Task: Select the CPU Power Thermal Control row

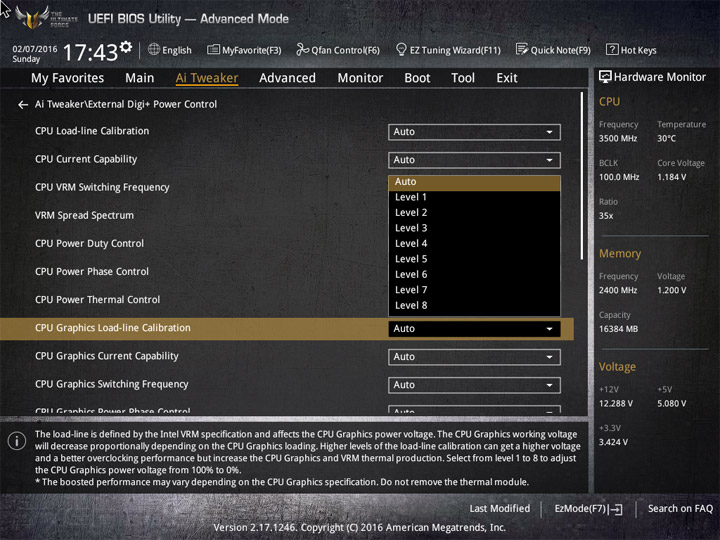Action: [98, 300]
